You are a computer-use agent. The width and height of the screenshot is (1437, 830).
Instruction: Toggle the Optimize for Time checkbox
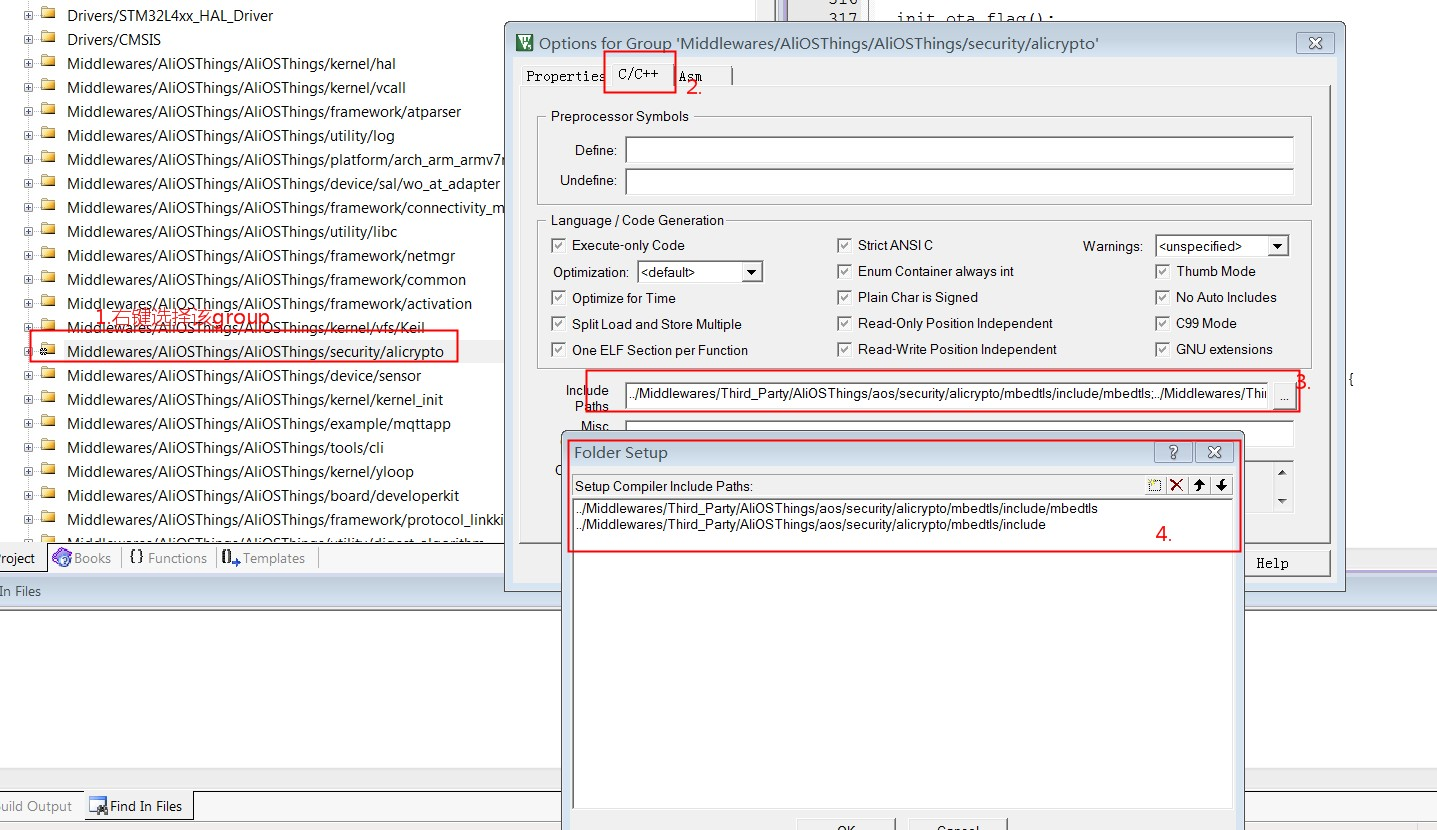tap(558, 298)
